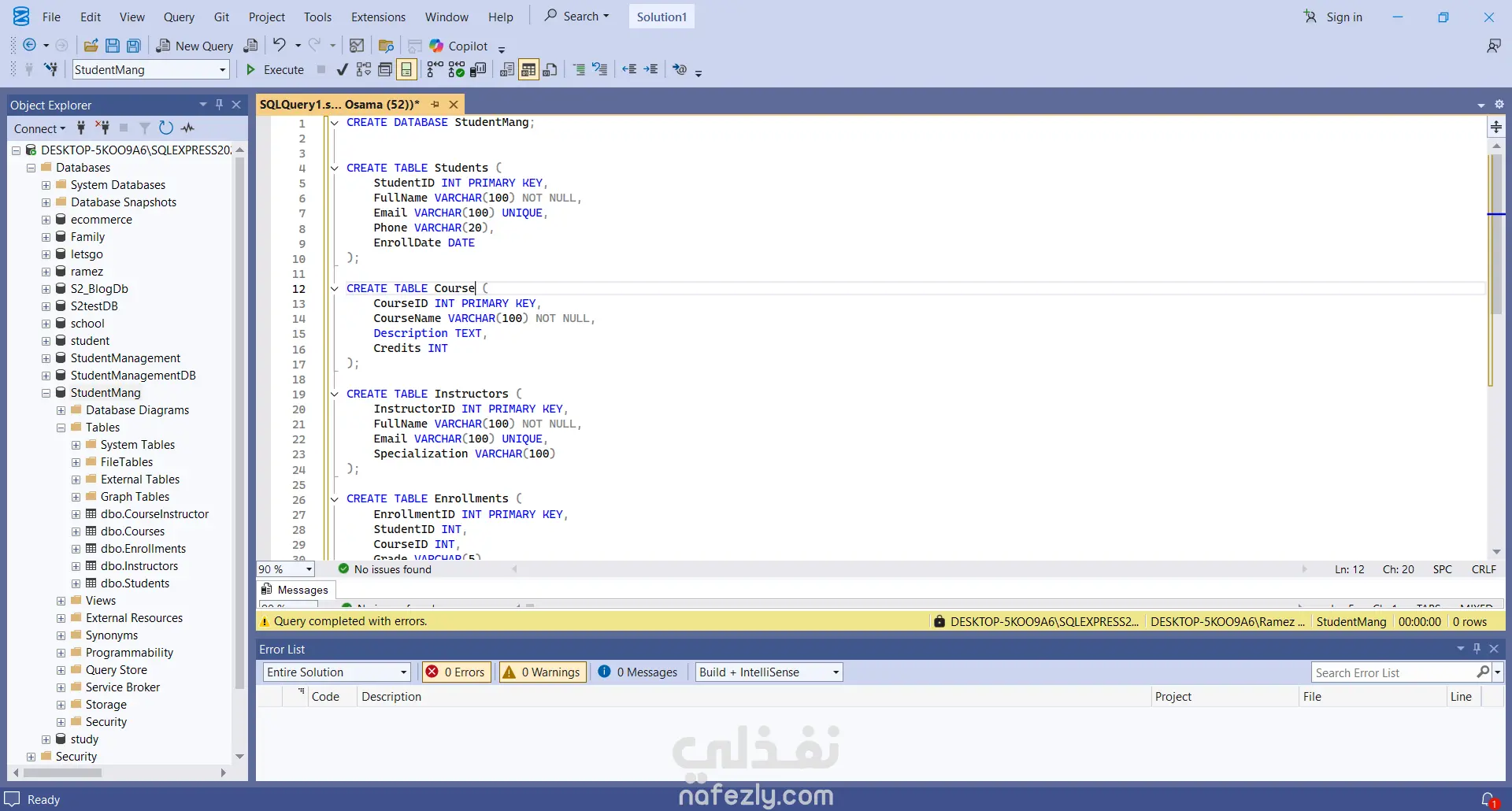The width and height of the screenshot is (1512, 811).
Task: Sort Error List by Description column
Action: coord(752,696)
